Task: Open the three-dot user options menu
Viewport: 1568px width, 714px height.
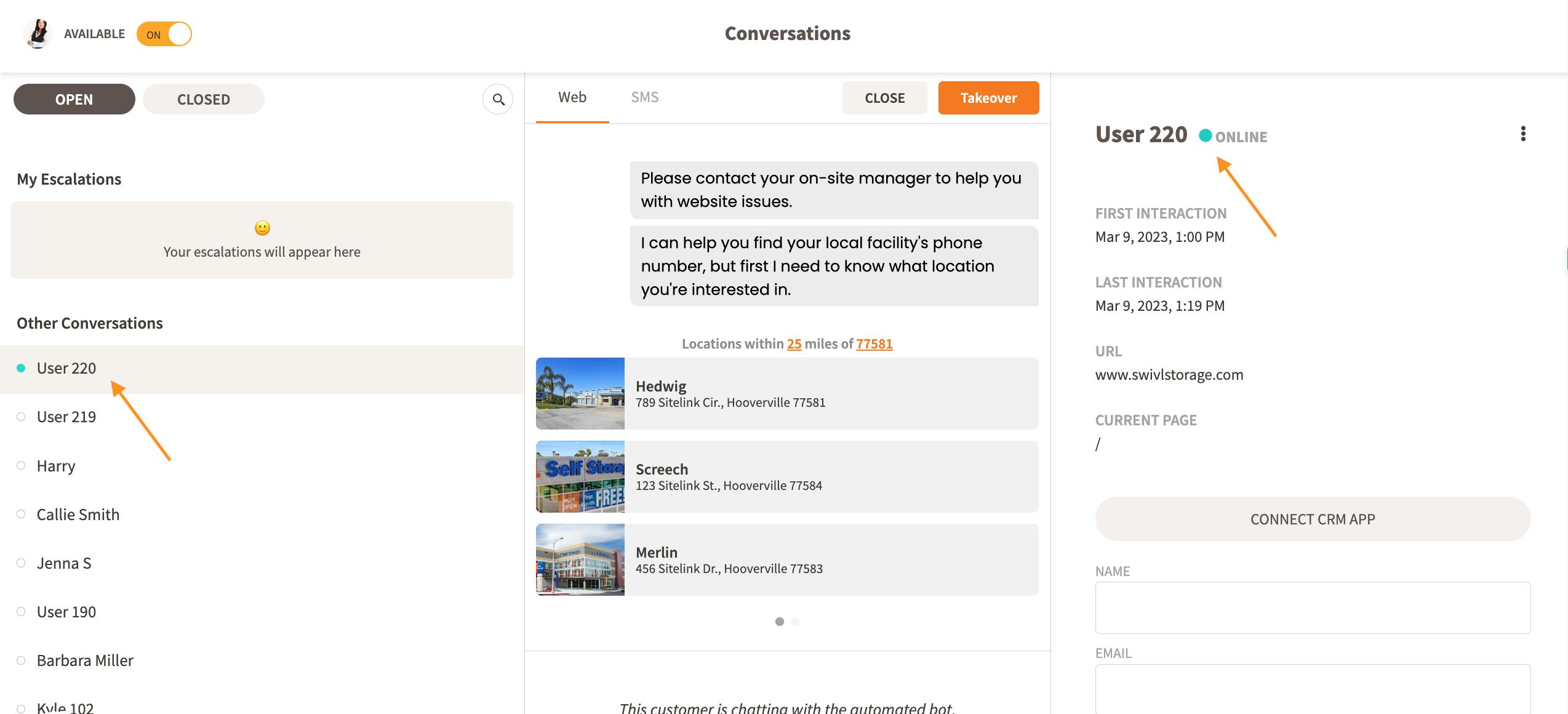Action: coord(1523,134)
